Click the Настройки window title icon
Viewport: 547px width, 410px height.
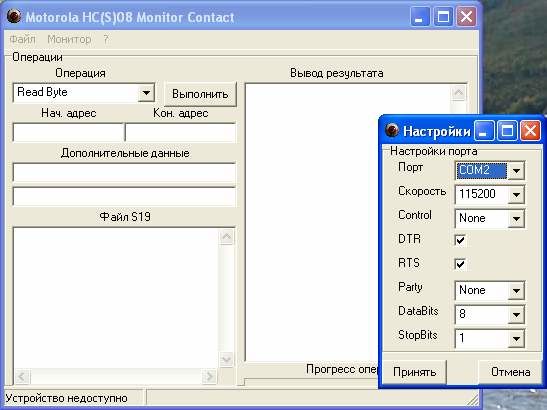pyautogui.click(x=392, y=130)
